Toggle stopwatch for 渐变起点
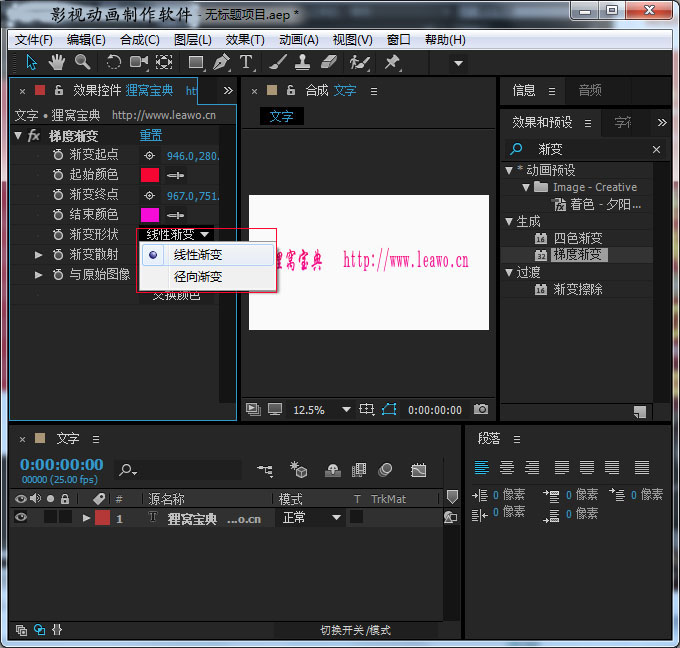Screen dimensions: 680x648 (58, 154)
